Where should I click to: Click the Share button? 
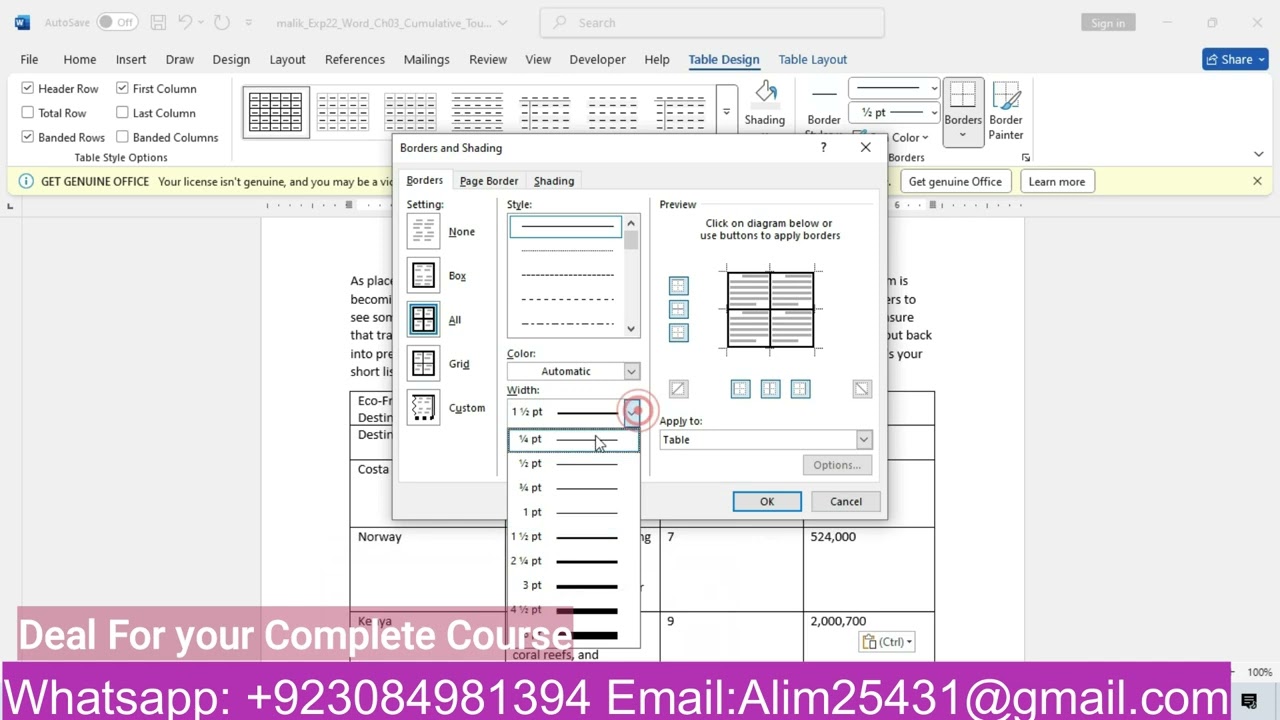(1235, 59)
